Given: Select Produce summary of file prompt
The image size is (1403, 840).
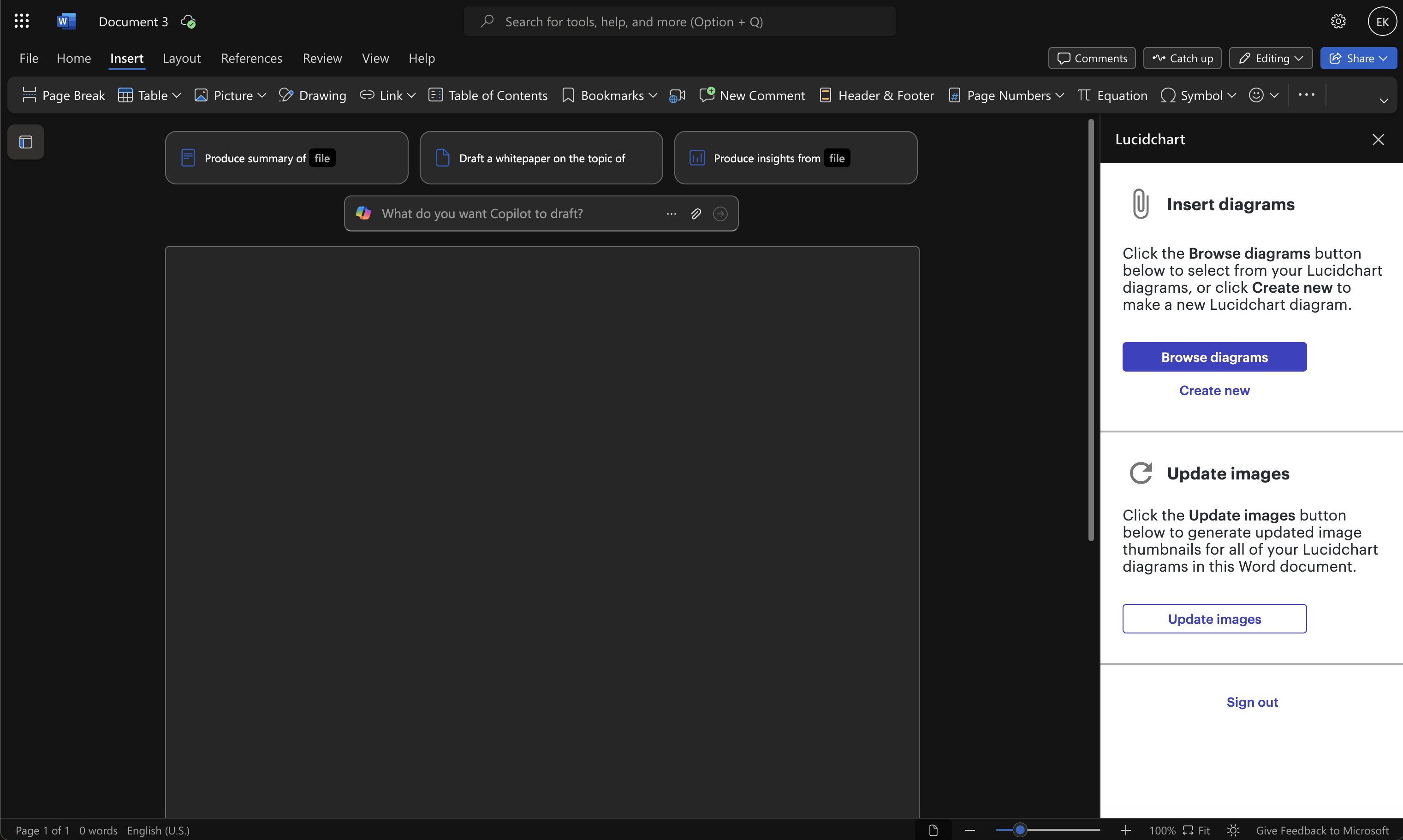Looking at the screenshot, I should point(286,158).
